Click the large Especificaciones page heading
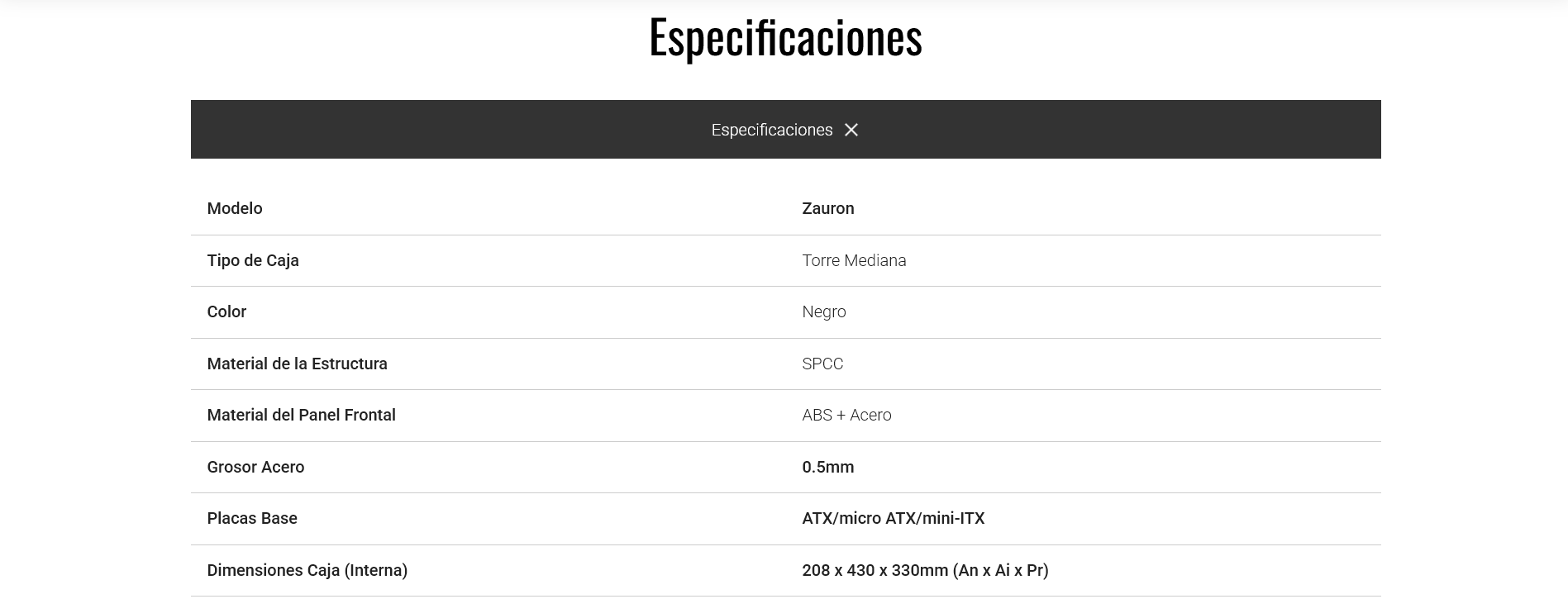 [x=785, y=37]
